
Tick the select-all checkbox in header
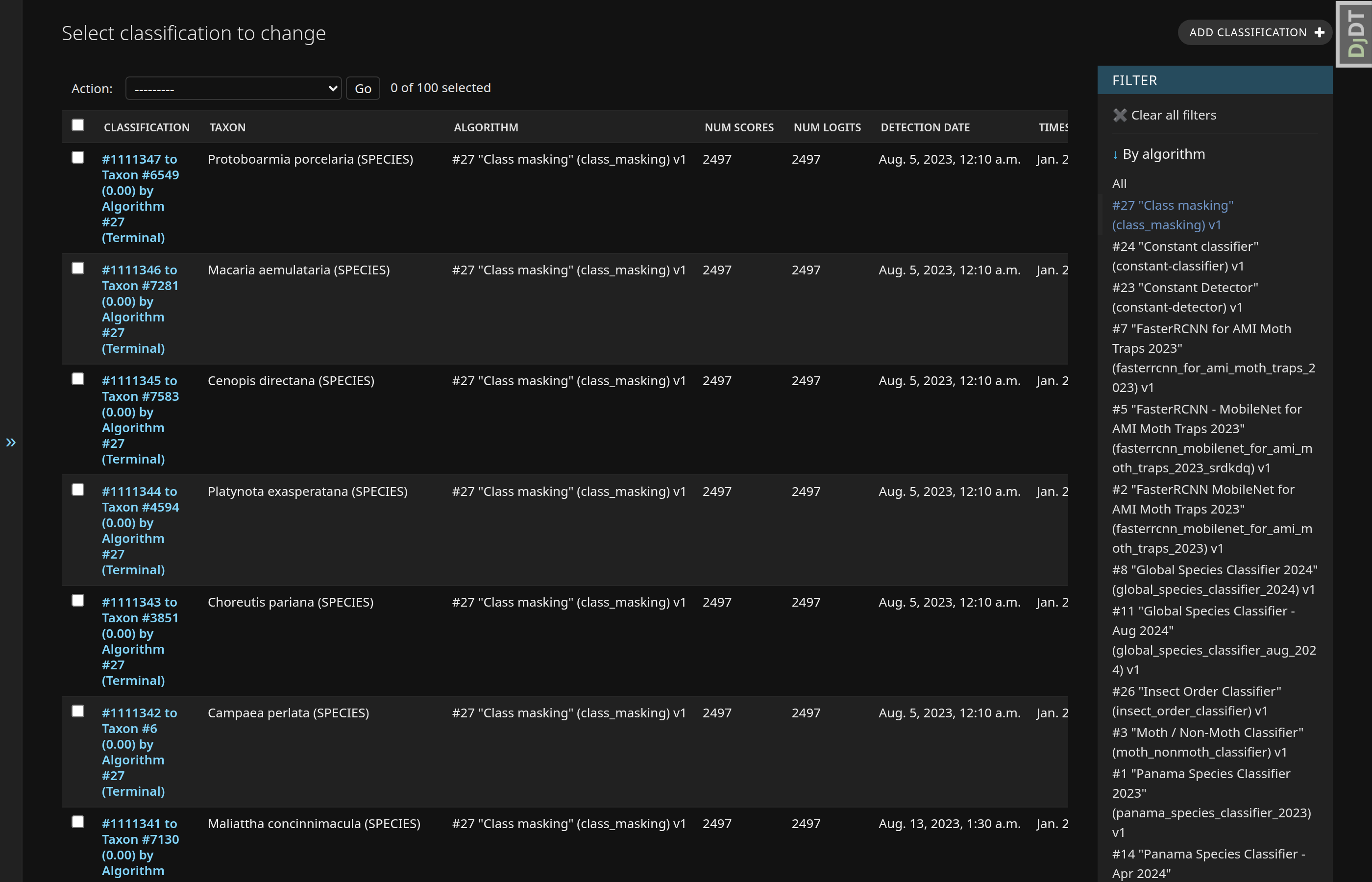tap(78, 125)
